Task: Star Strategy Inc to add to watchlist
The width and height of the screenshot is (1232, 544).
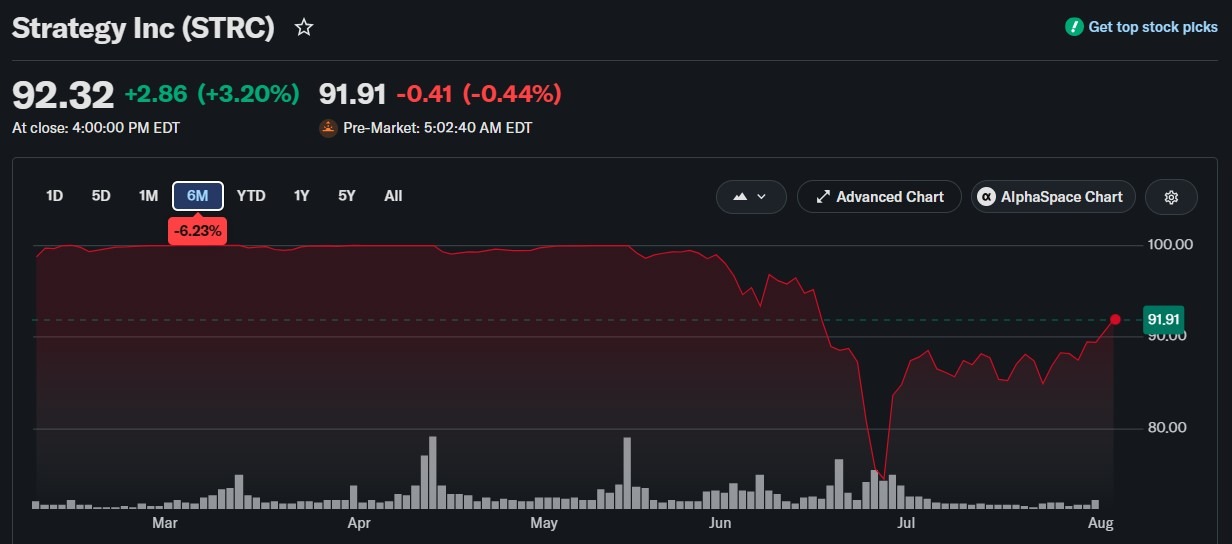Action: 304,28
